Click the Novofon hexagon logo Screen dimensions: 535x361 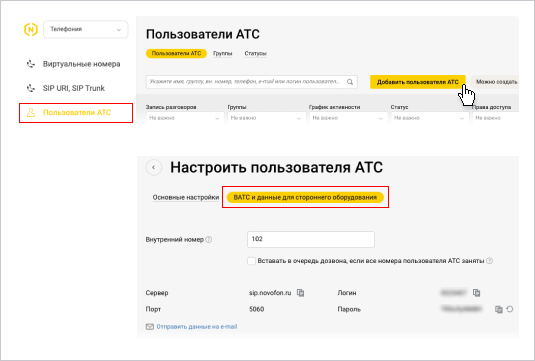coord(31,29)
